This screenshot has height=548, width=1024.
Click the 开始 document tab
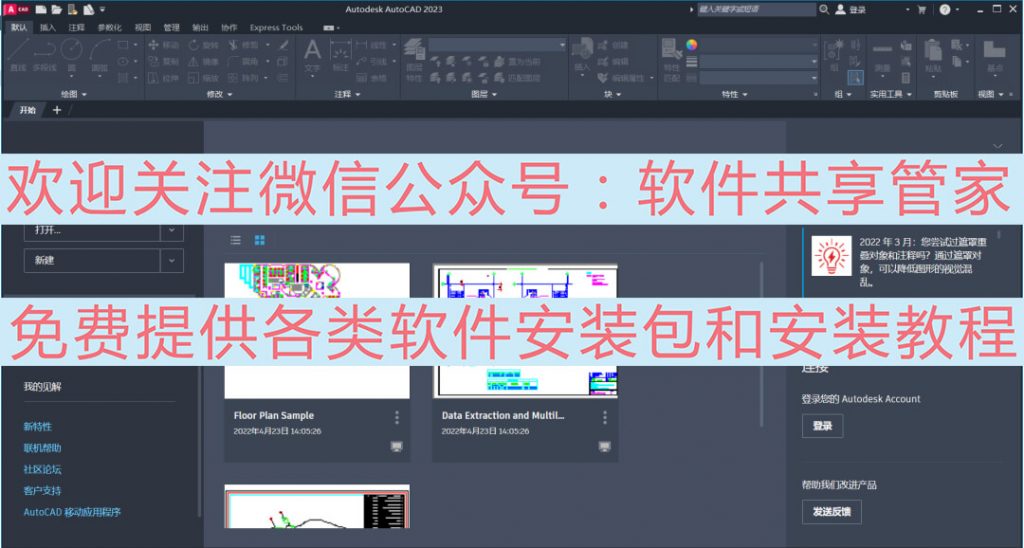[27, 110]
